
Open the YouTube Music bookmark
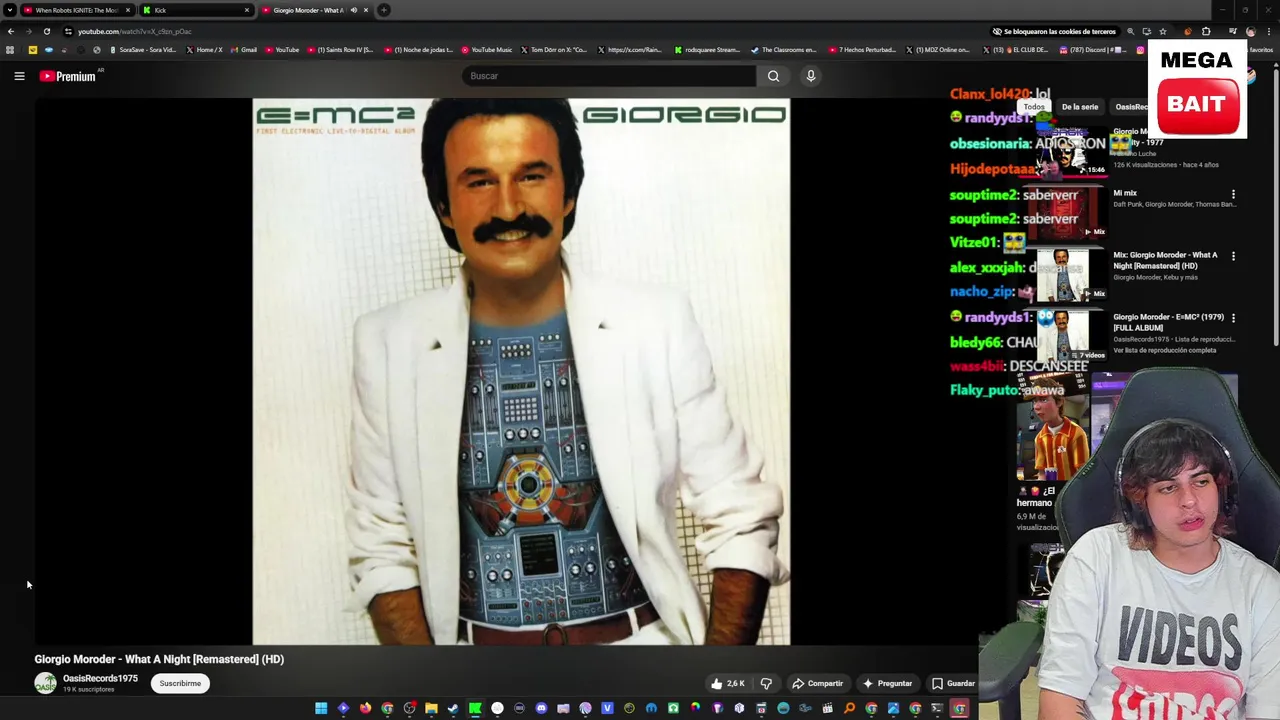486,49
